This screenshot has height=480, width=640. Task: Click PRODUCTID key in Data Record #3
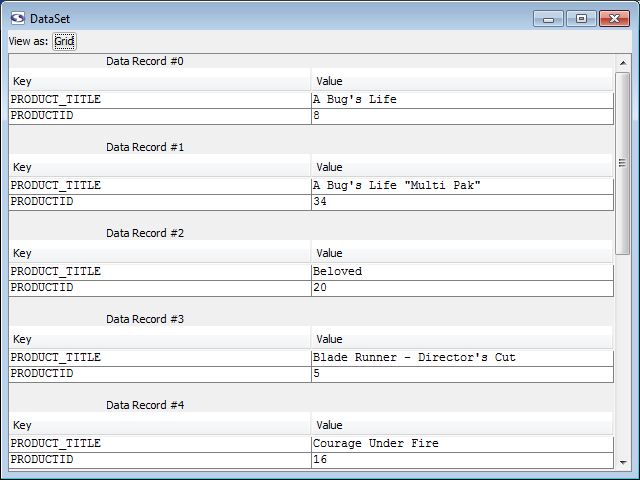coord(160,374)
